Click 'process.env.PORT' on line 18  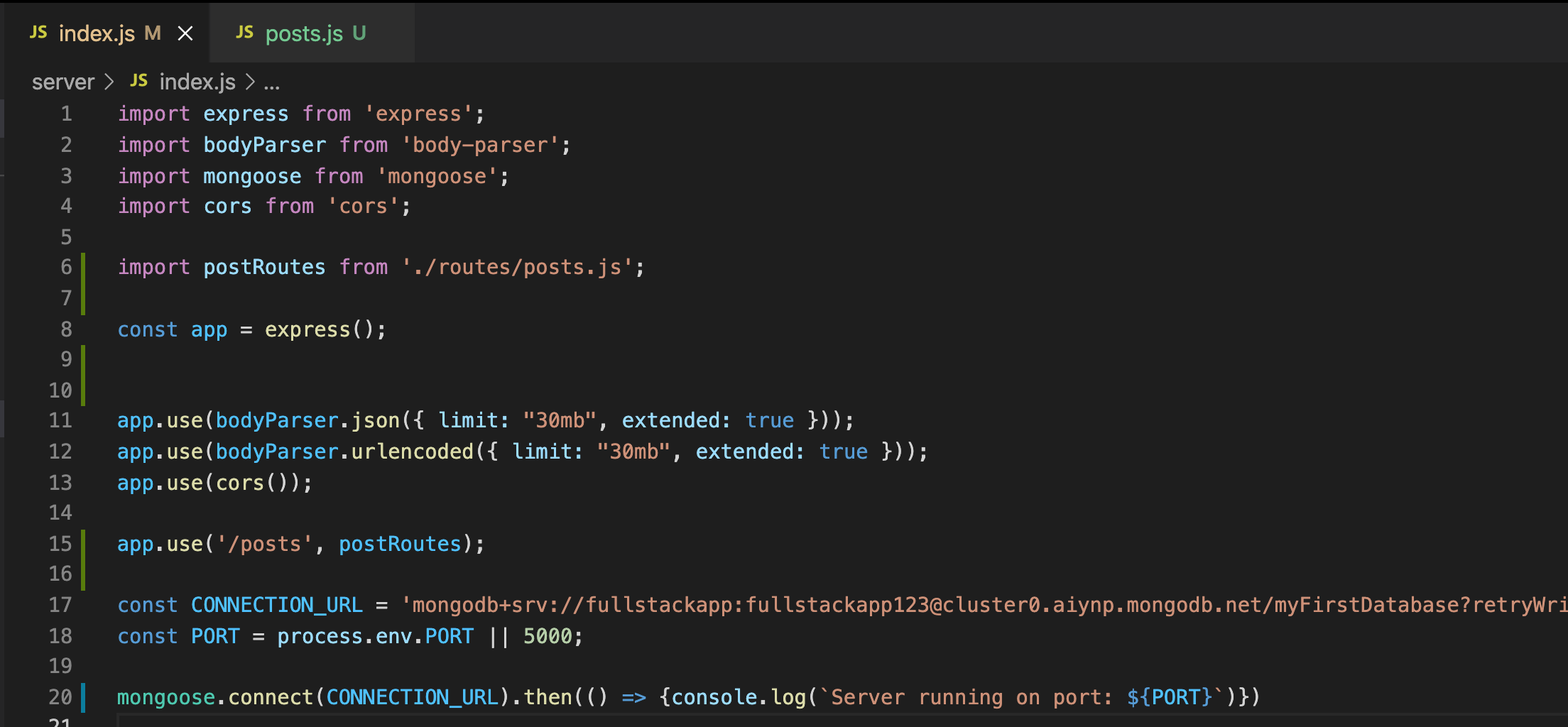[x=376, y=636]
